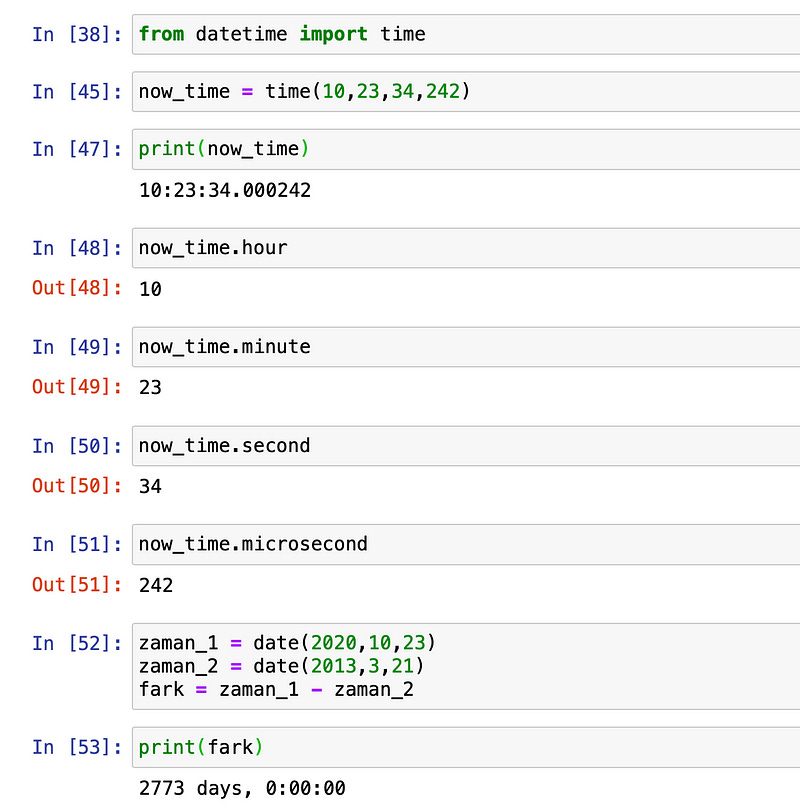This screenshot has width=800, height=810.
Task: Select the Out[51] prompt
Action: 77,585
